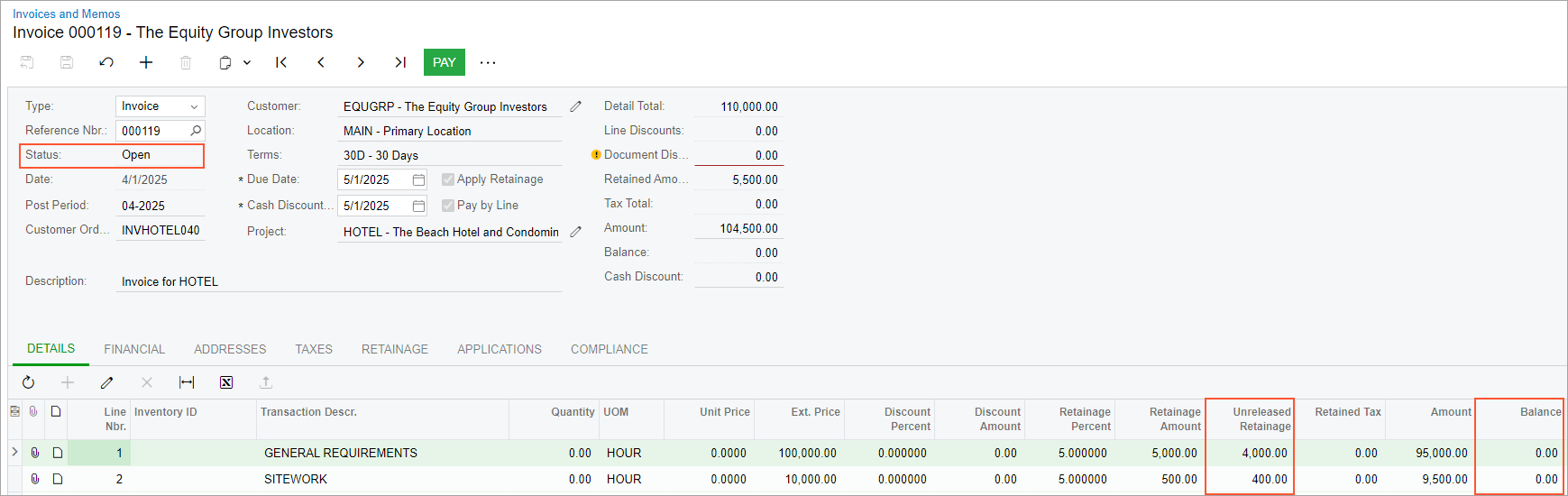
Task: Refresh the details grid
Action: pyautogui.click(x=29, y=382)
